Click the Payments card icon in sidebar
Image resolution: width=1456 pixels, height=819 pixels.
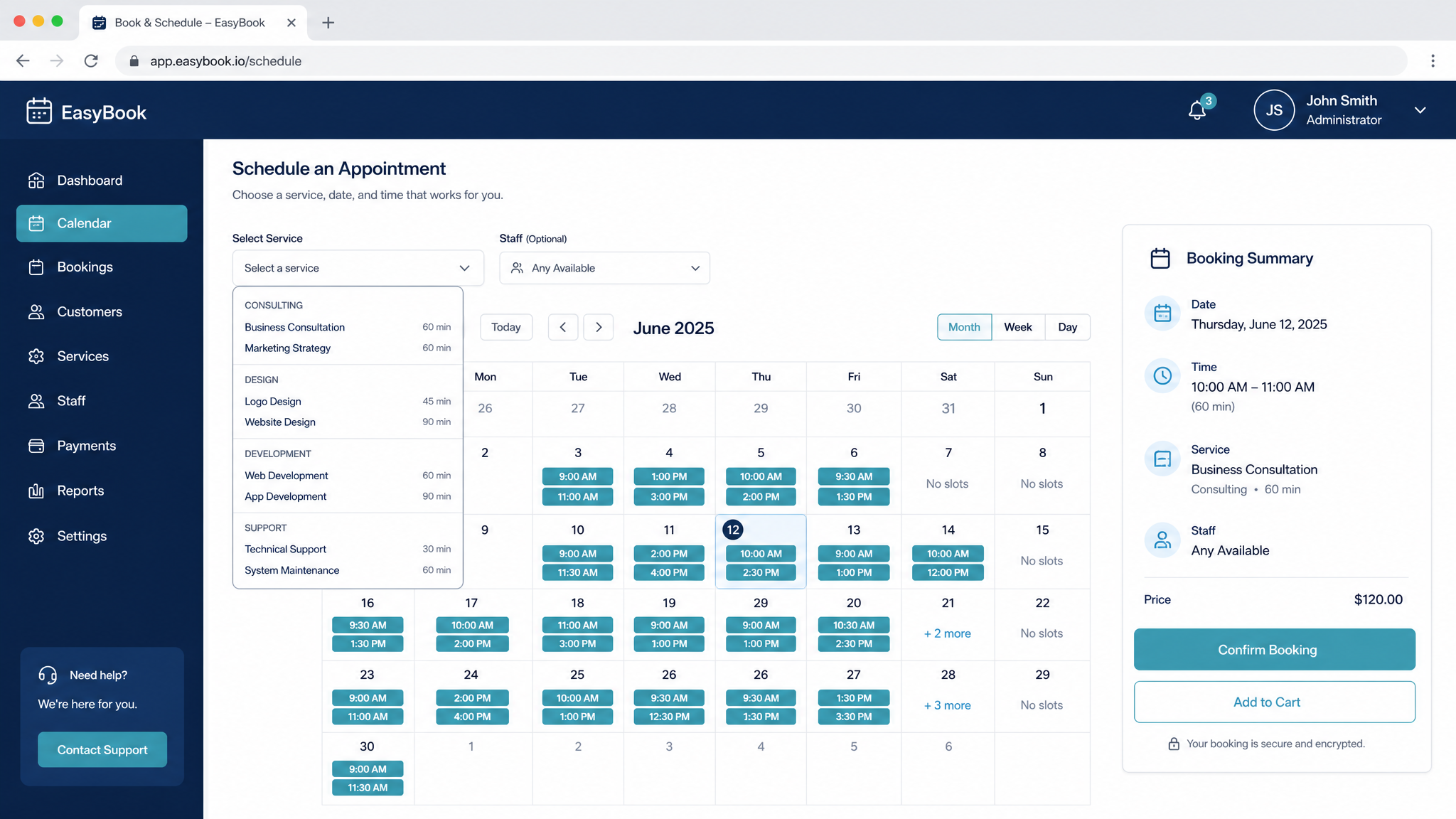click(x=36, y=446)
